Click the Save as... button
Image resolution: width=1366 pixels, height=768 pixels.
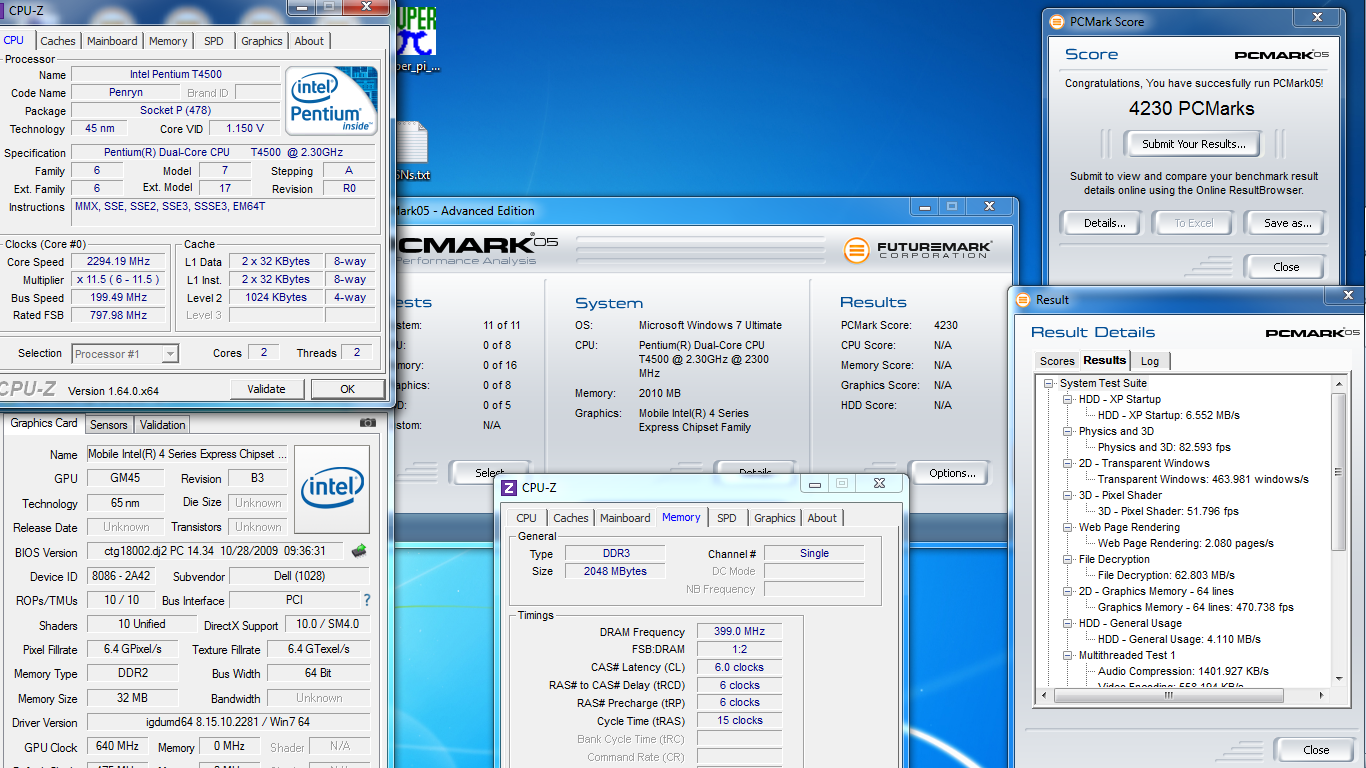click(x=1287, y=223)
